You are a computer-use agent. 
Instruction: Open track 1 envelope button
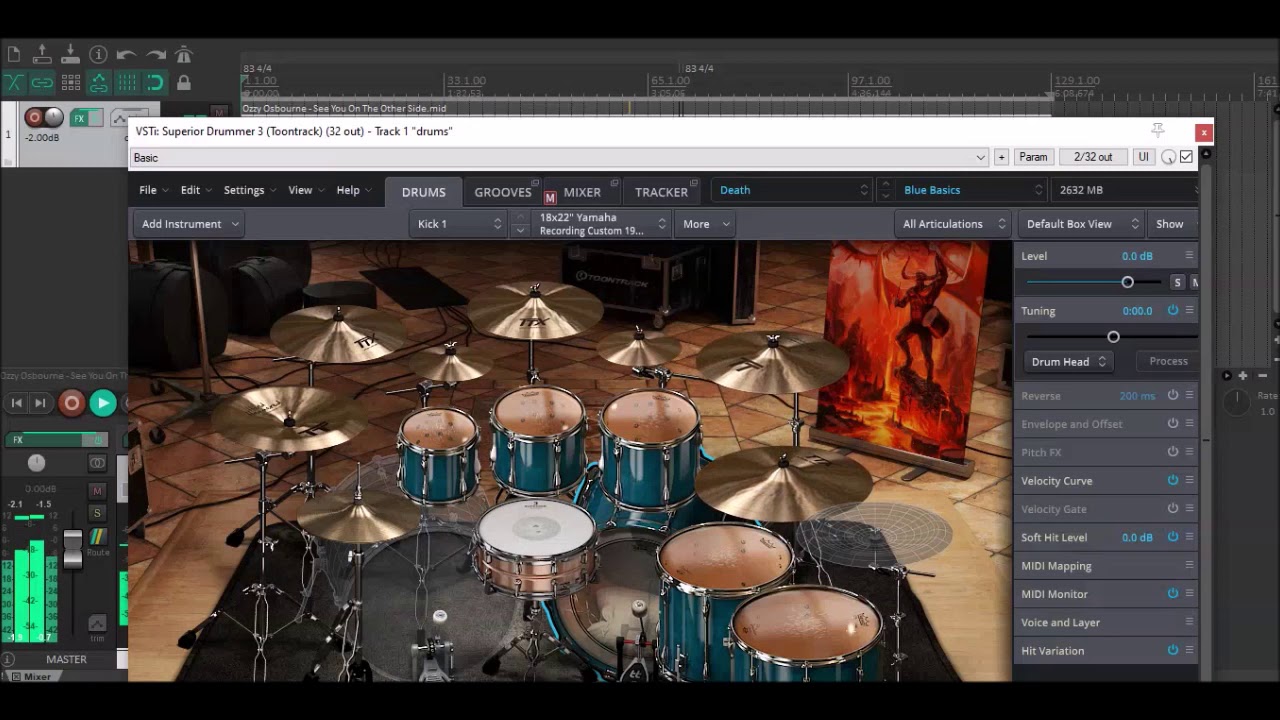coord(126,117)
